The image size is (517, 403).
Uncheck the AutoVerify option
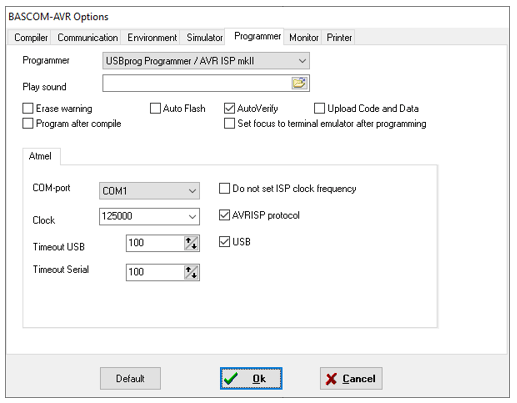coord(229,108)
